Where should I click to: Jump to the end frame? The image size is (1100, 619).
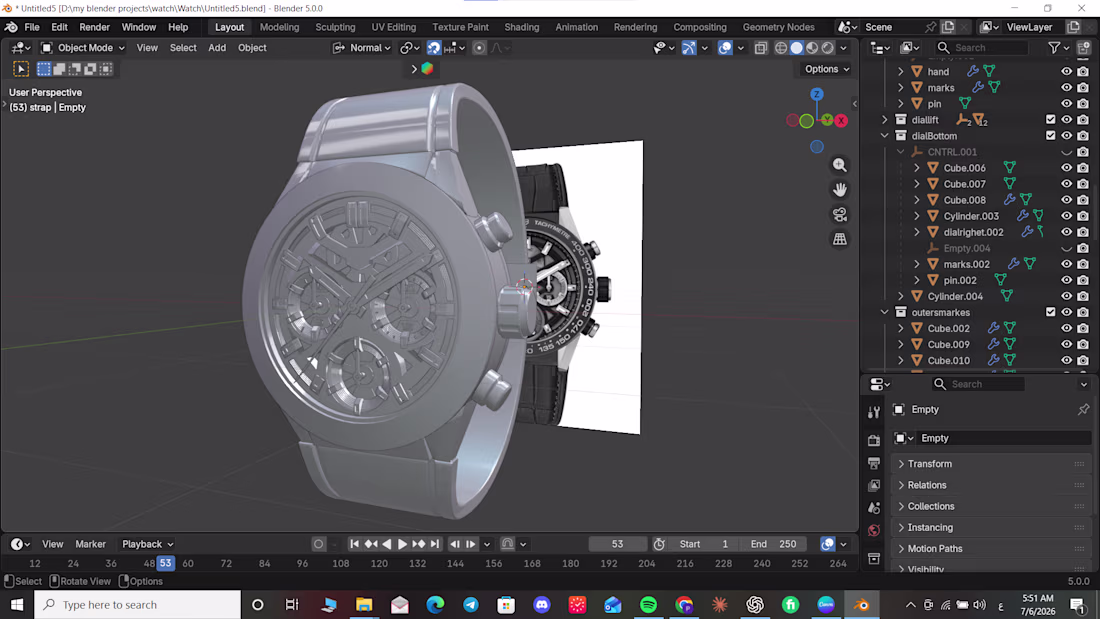pos(435,544)
